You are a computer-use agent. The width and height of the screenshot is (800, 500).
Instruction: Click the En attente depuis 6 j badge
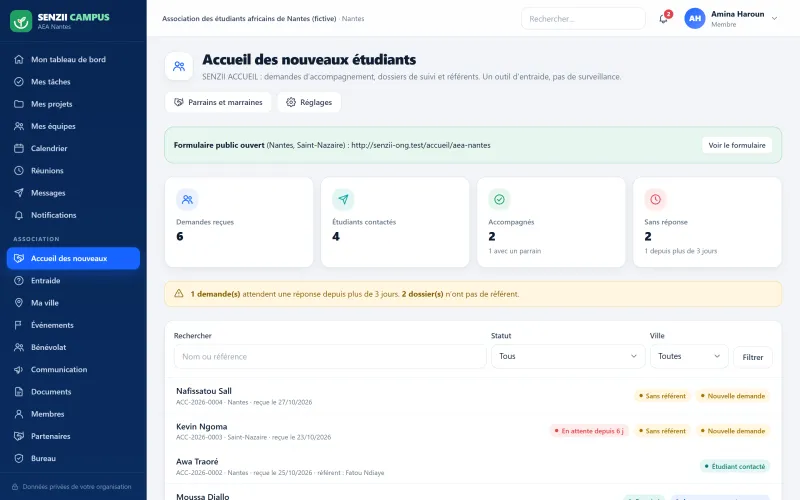coord(589,431)
